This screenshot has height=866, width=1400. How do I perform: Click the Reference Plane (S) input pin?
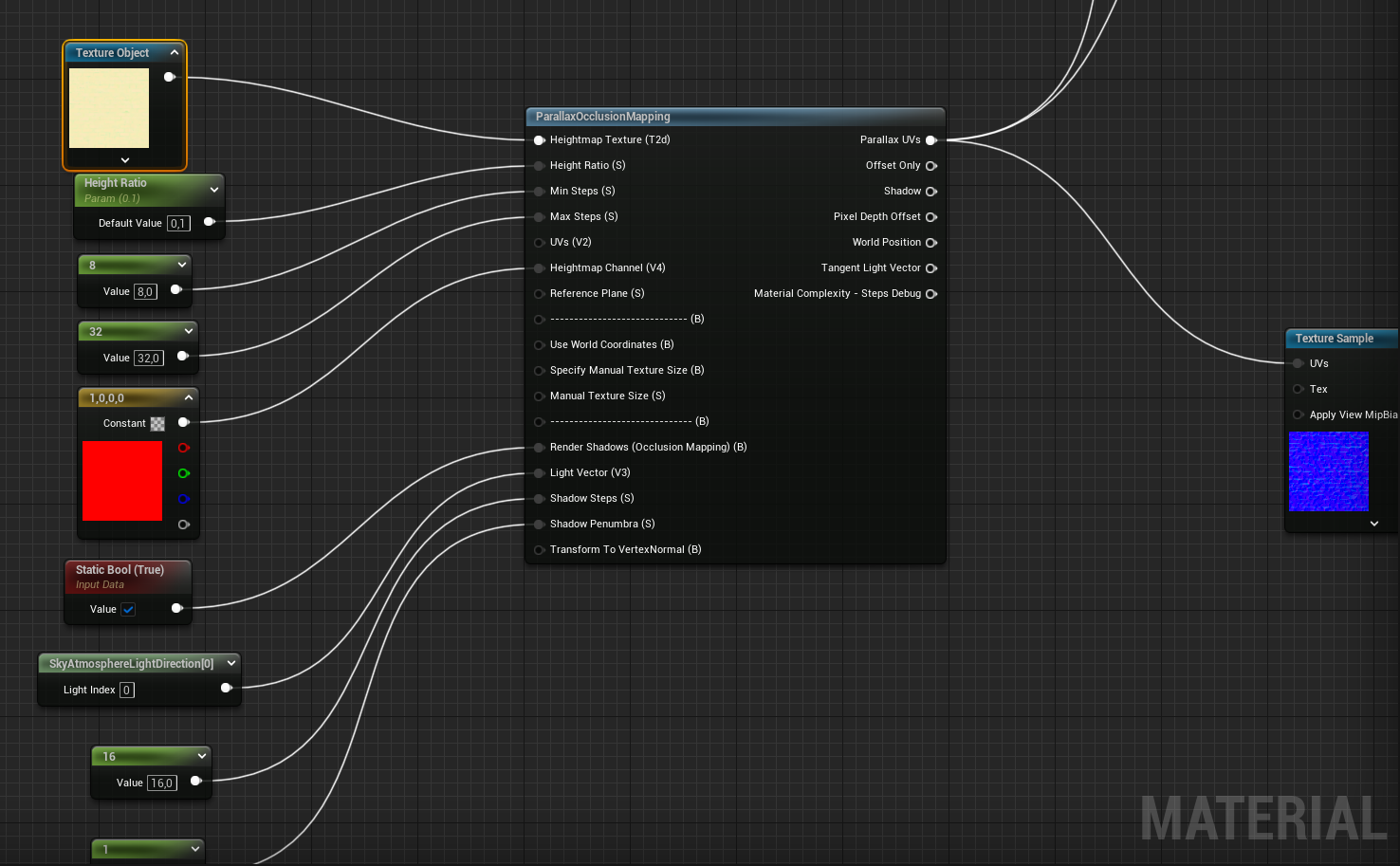[x=539, y=294]
